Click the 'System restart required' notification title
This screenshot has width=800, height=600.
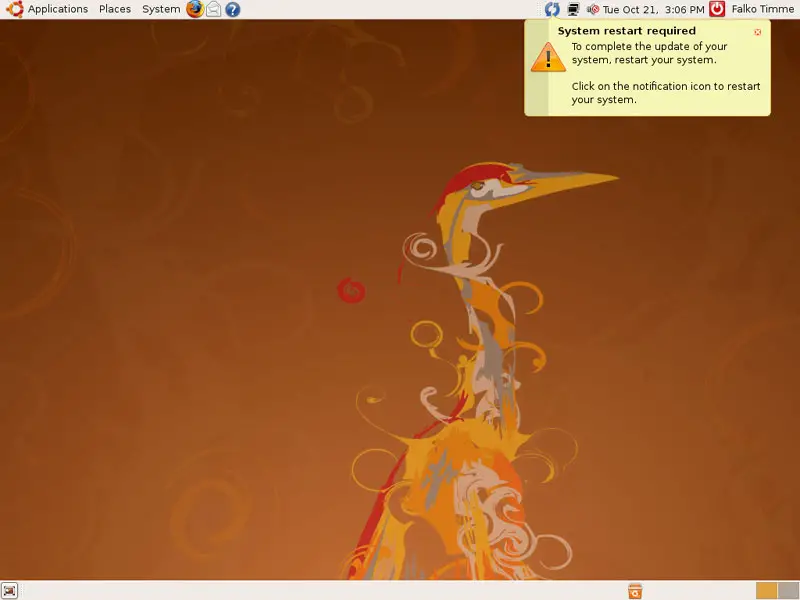627,31
